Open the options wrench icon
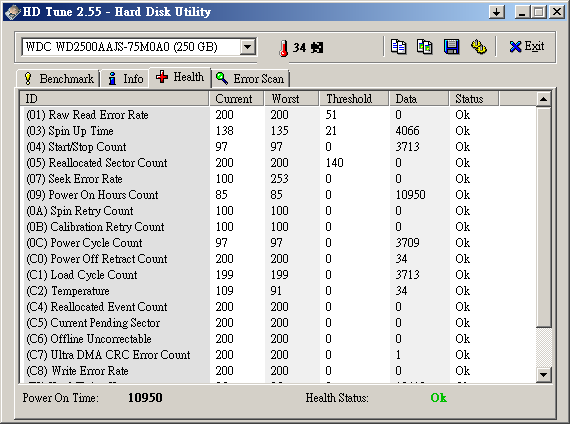Screen dimensions: 570x424 478,47
